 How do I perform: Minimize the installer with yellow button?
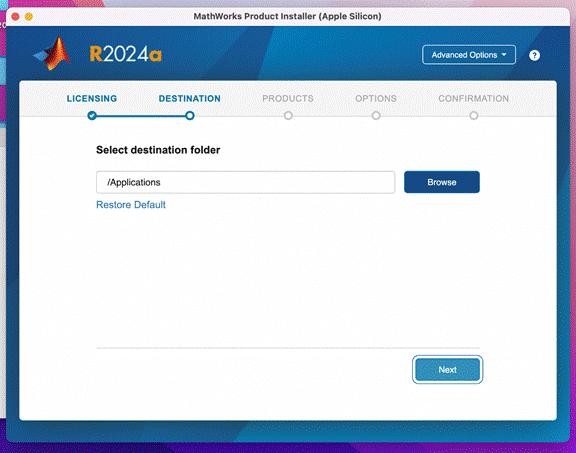29,17
